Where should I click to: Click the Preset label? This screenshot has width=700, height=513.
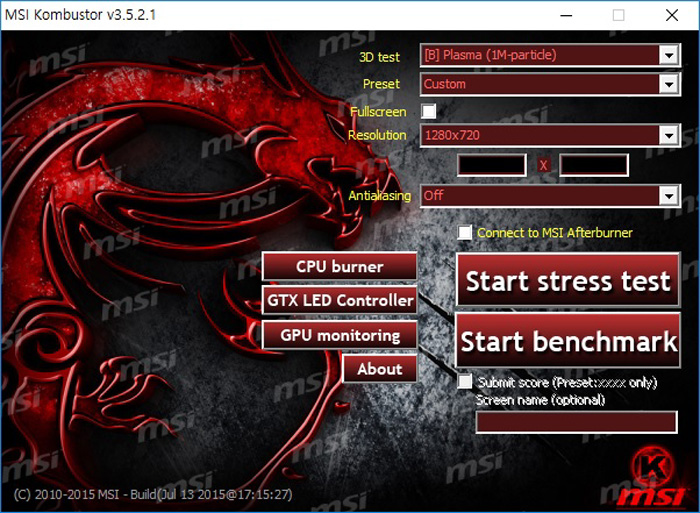tap(381, 84)
